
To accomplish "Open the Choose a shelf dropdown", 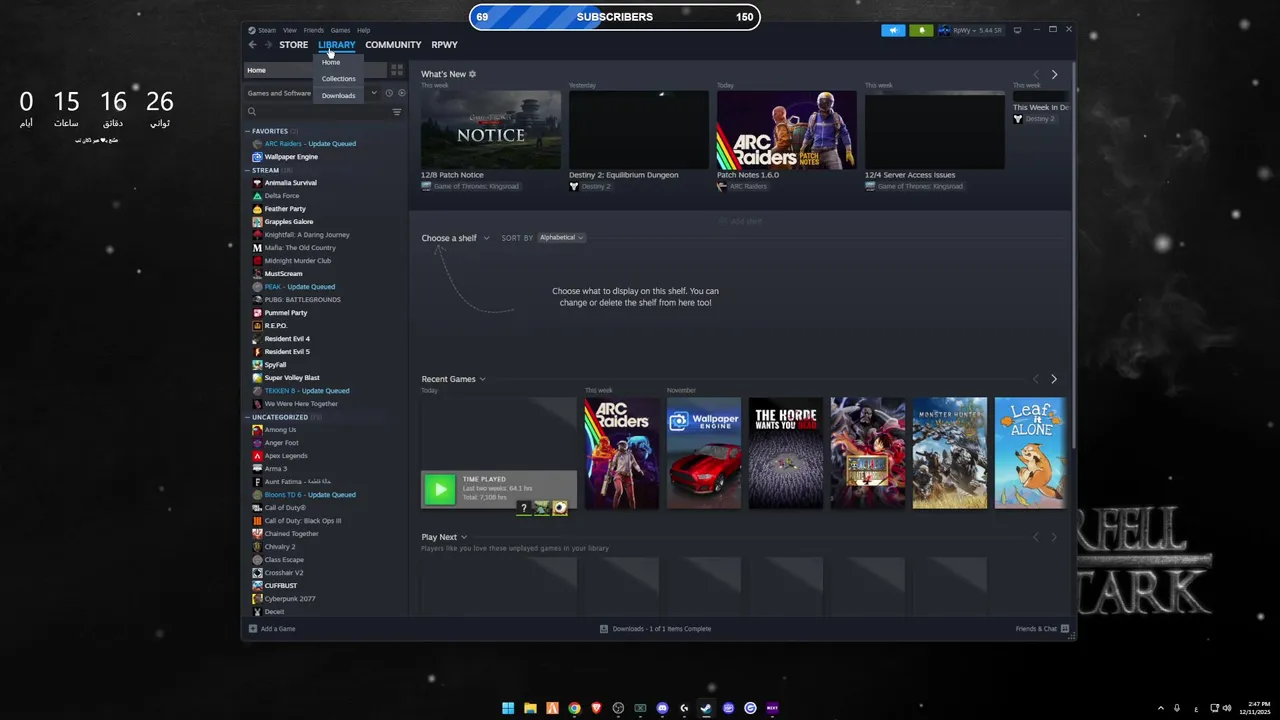I will coord(455,238).
